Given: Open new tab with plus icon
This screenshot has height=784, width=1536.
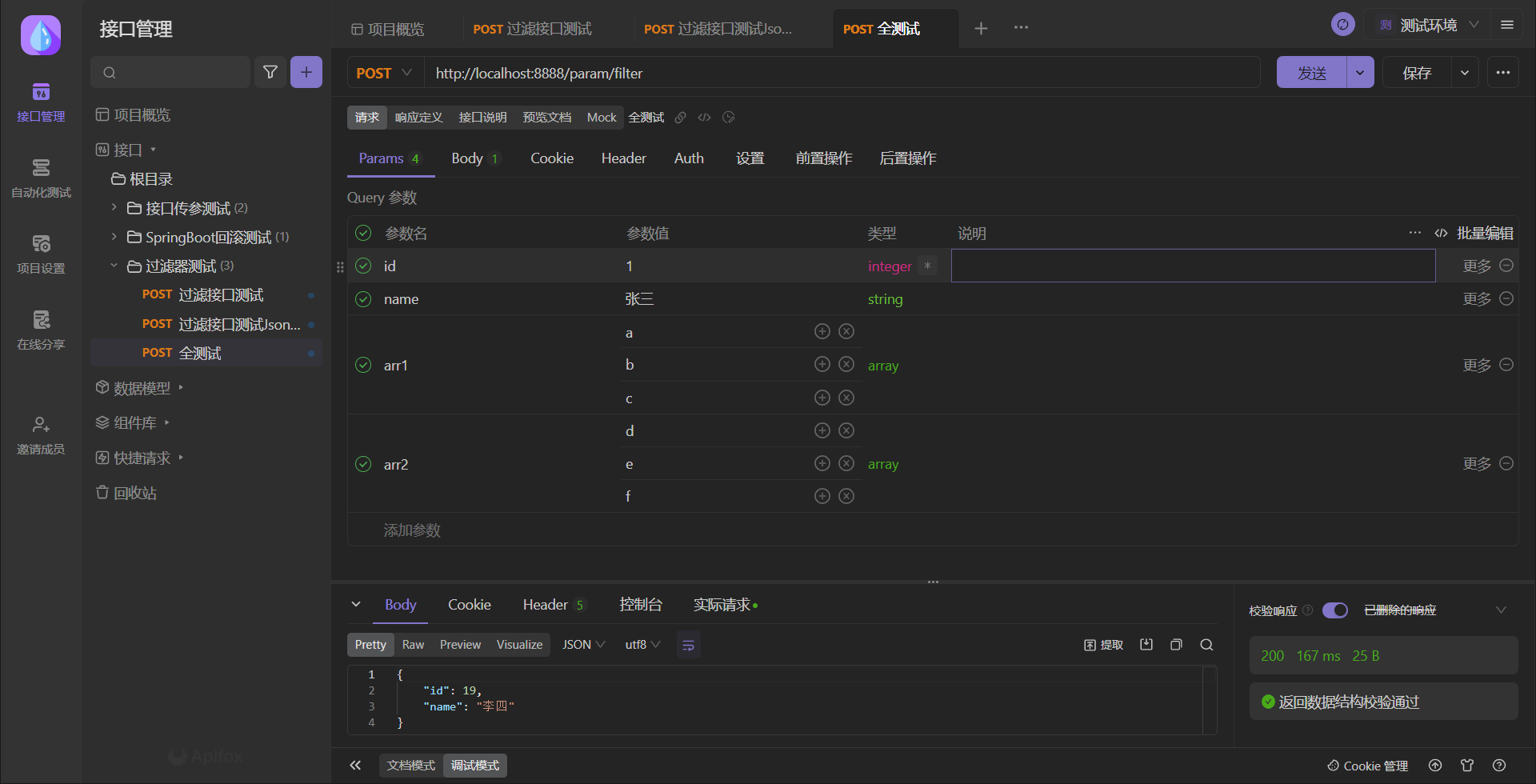Looking at the screenshot, I should click(x=981, y=28).
